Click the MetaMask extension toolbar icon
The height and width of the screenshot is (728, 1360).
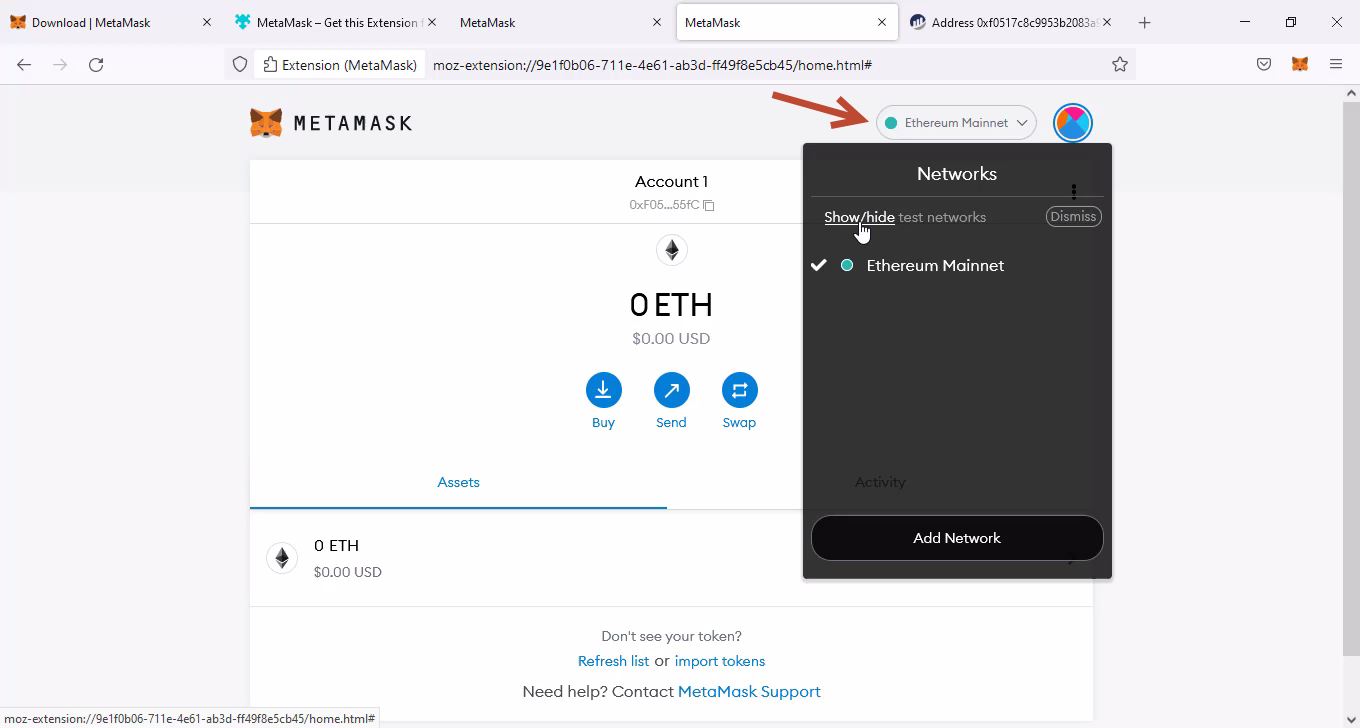pos(1299,64)
